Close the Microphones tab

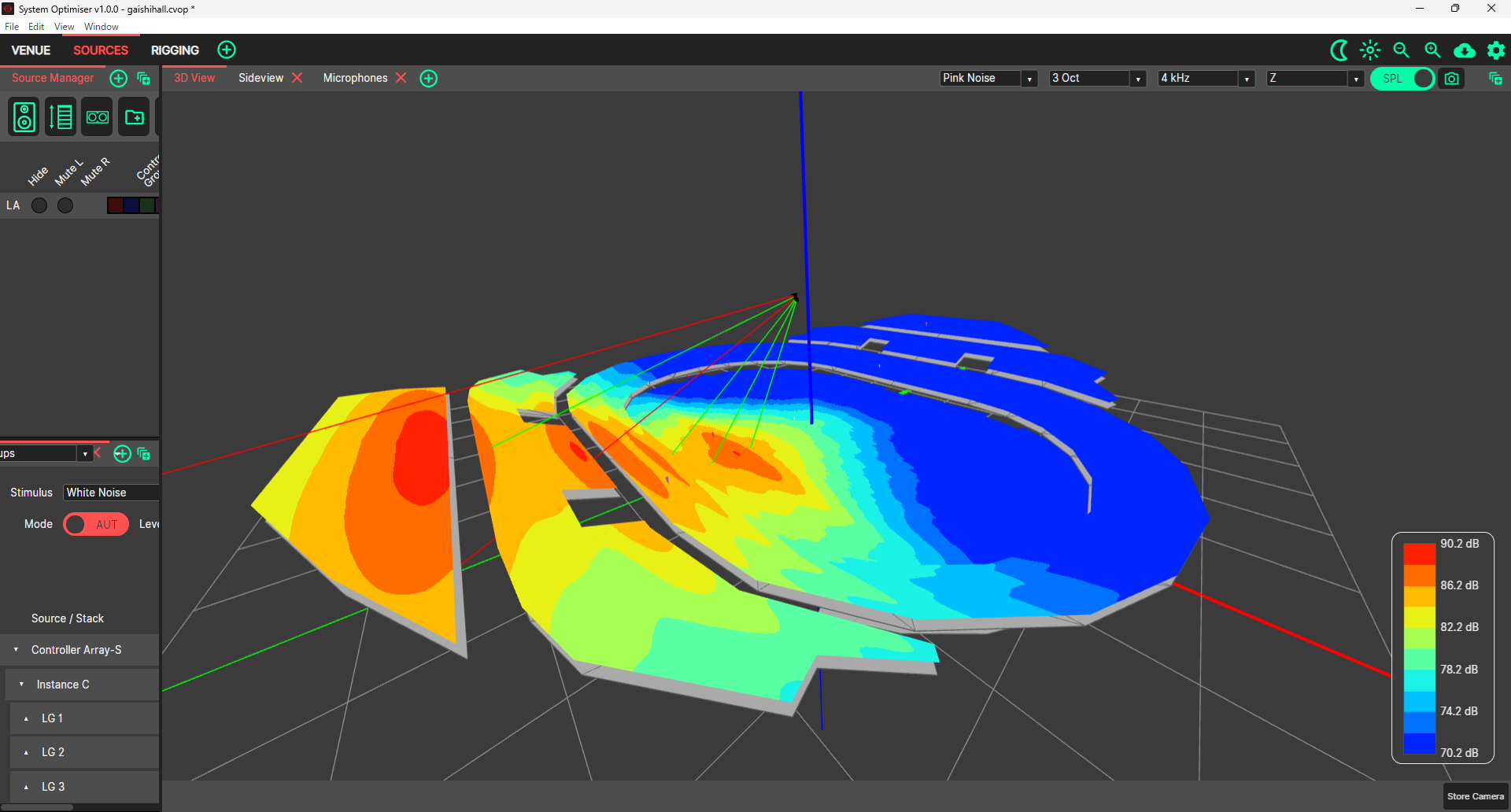pos(401,78)
